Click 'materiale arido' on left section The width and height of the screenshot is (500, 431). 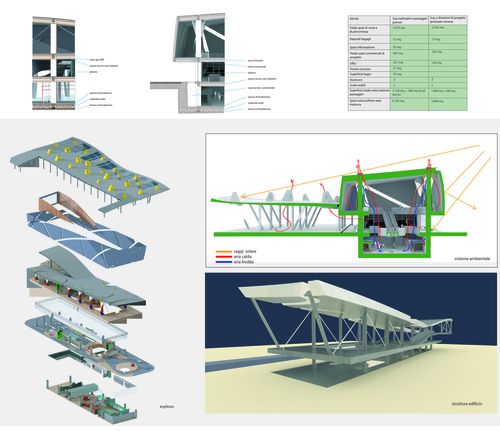pyautogui.click(x=97, y=99)
